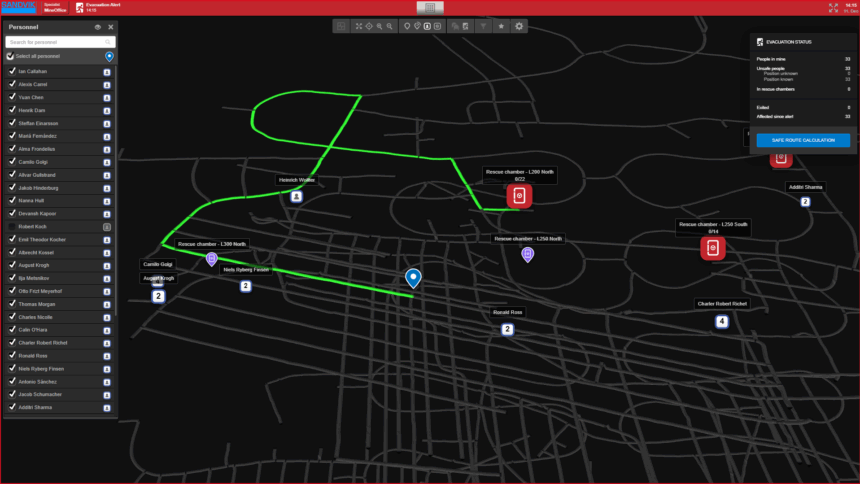
Task: Click the Rescue chamber L250 South red icon
Action: coord(712,248)
